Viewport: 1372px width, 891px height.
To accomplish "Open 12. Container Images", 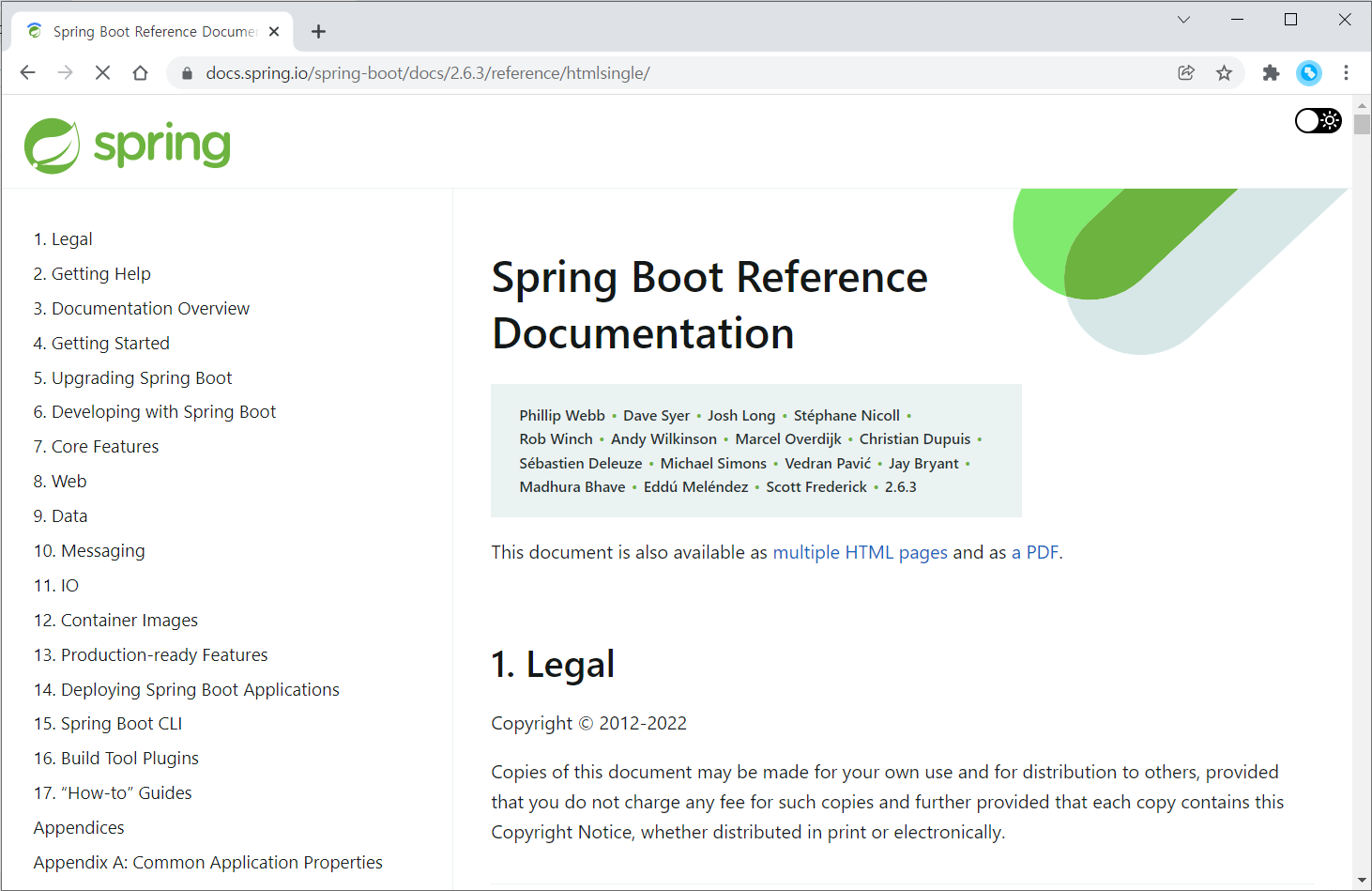I will [115, 621].
